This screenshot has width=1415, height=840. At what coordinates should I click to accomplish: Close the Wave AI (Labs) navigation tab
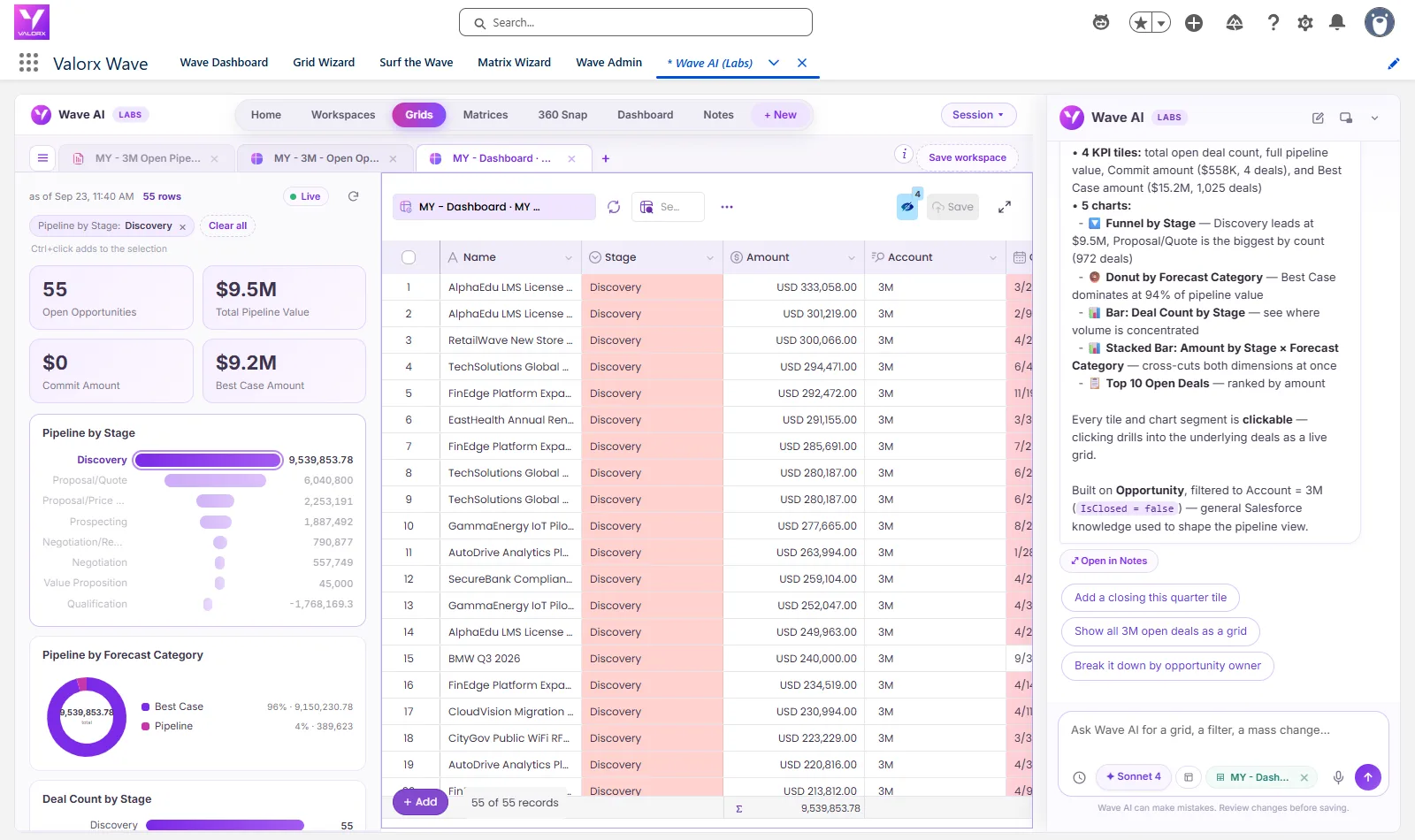point(802,63)
